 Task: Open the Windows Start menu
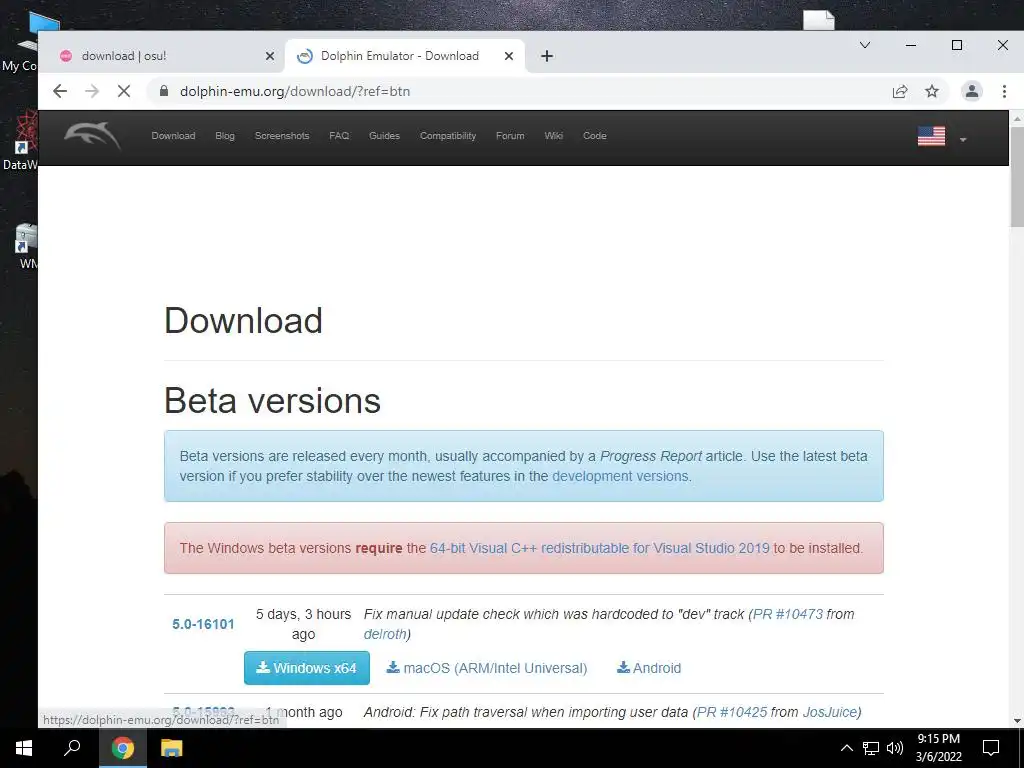[24, 748]
